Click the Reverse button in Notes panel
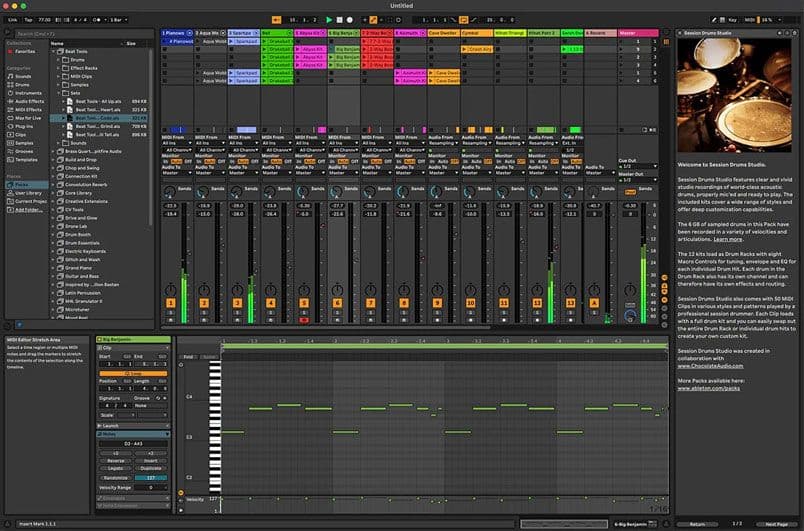 [x=115, y=461]
